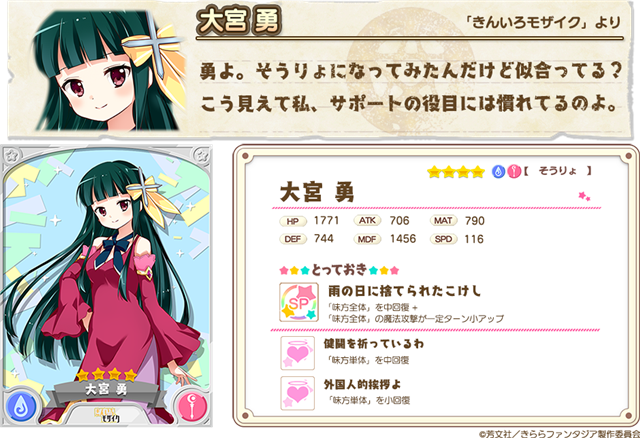640x438 pixels.
Task: Click the small pink staff icon beside そうりょ
Action: (x=514, y=172)
